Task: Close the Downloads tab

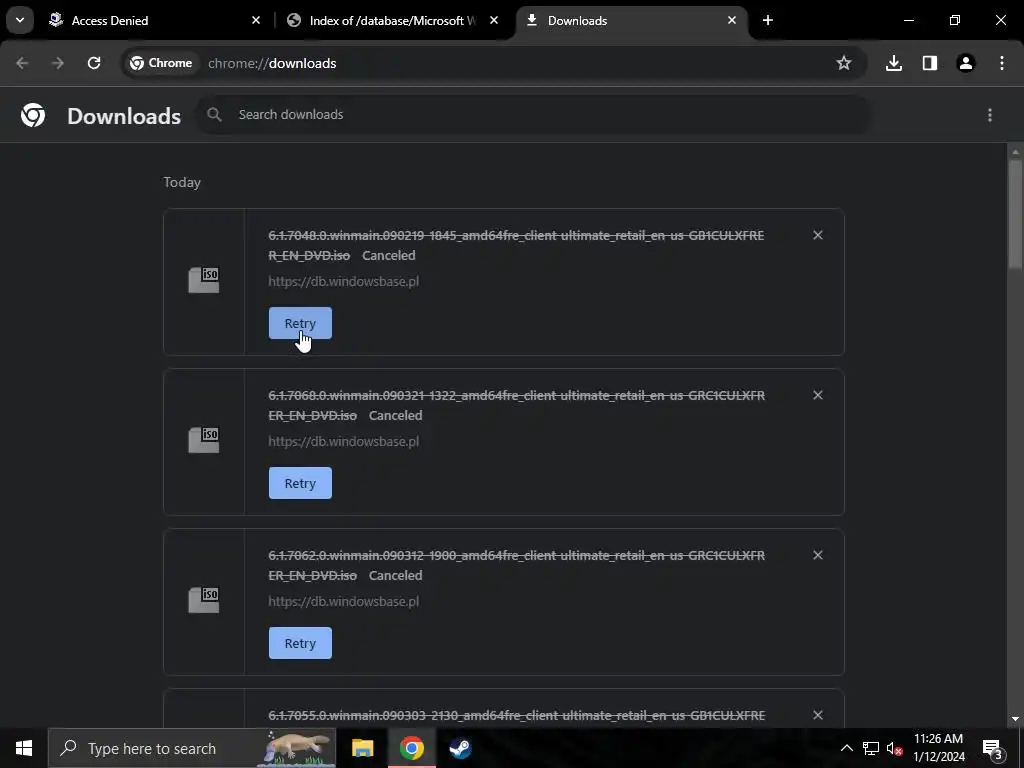Action: point(731,20)
